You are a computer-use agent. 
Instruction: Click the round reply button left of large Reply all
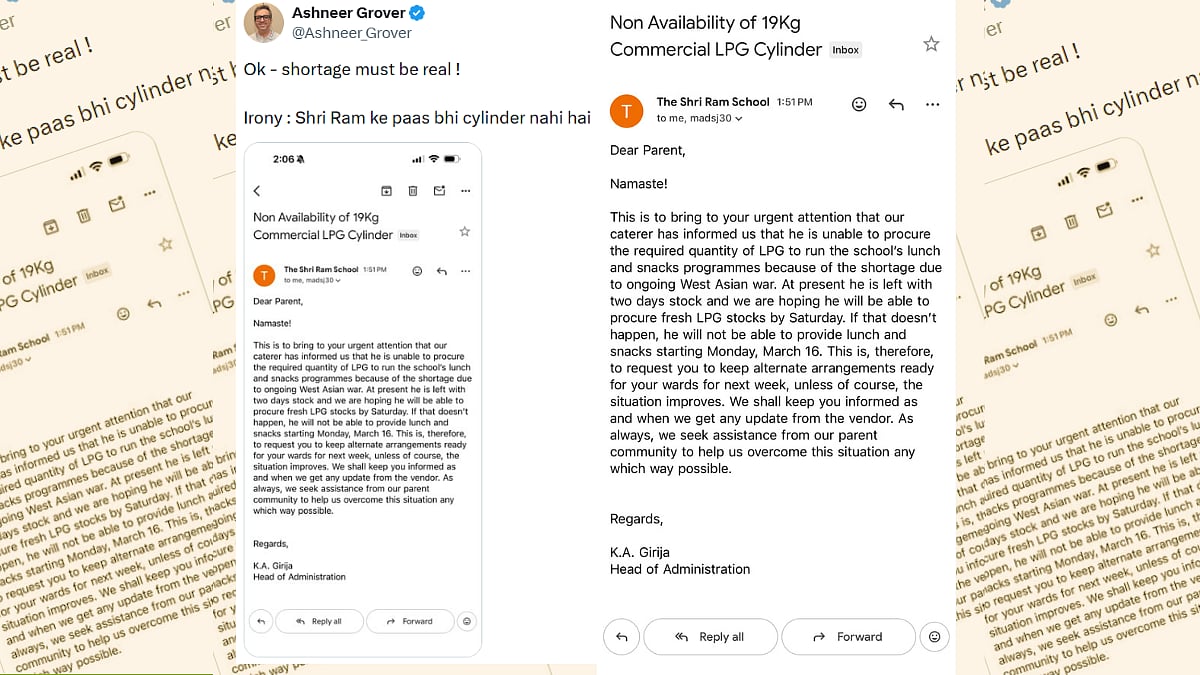pyautogui.click(x=622, y=637)
